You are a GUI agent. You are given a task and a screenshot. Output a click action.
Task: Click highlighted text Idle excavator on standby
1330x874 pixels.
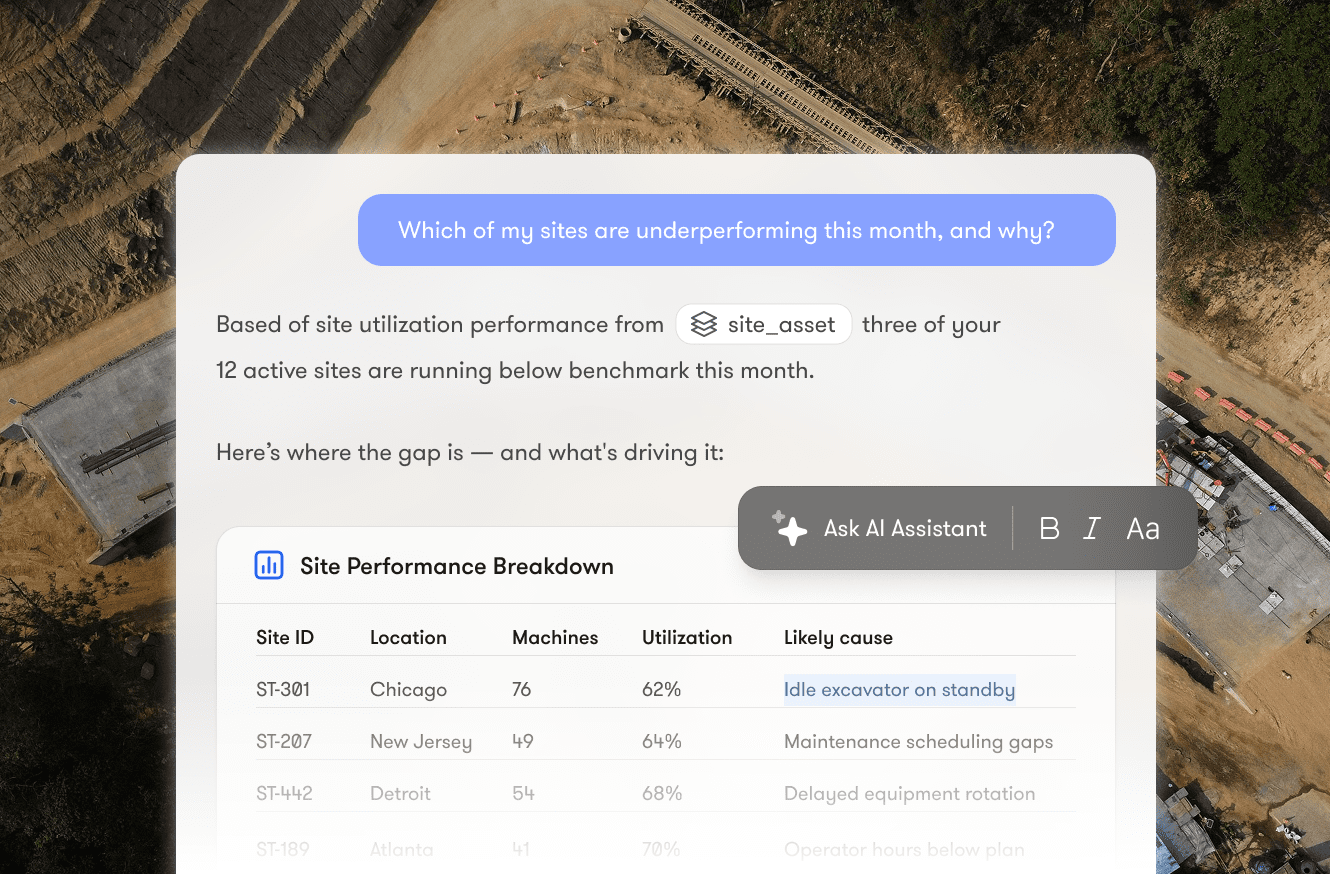point(899,690)
